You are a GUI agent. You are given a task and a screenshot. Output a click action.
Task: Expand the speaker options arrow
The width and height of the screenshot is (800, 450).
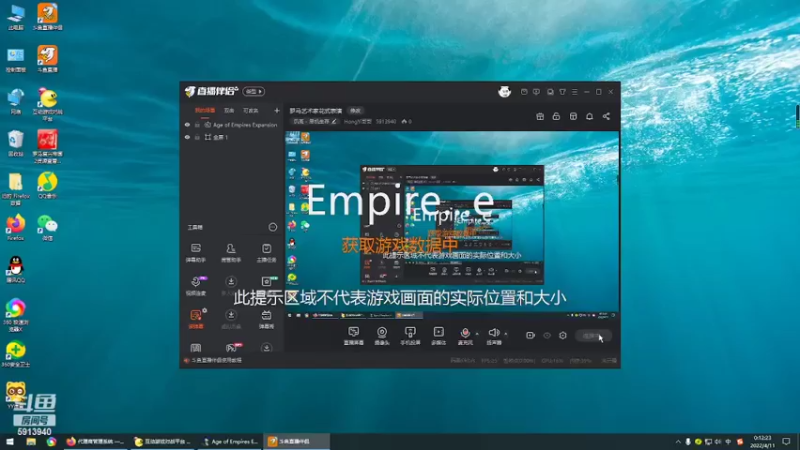(x=506, y=334)
